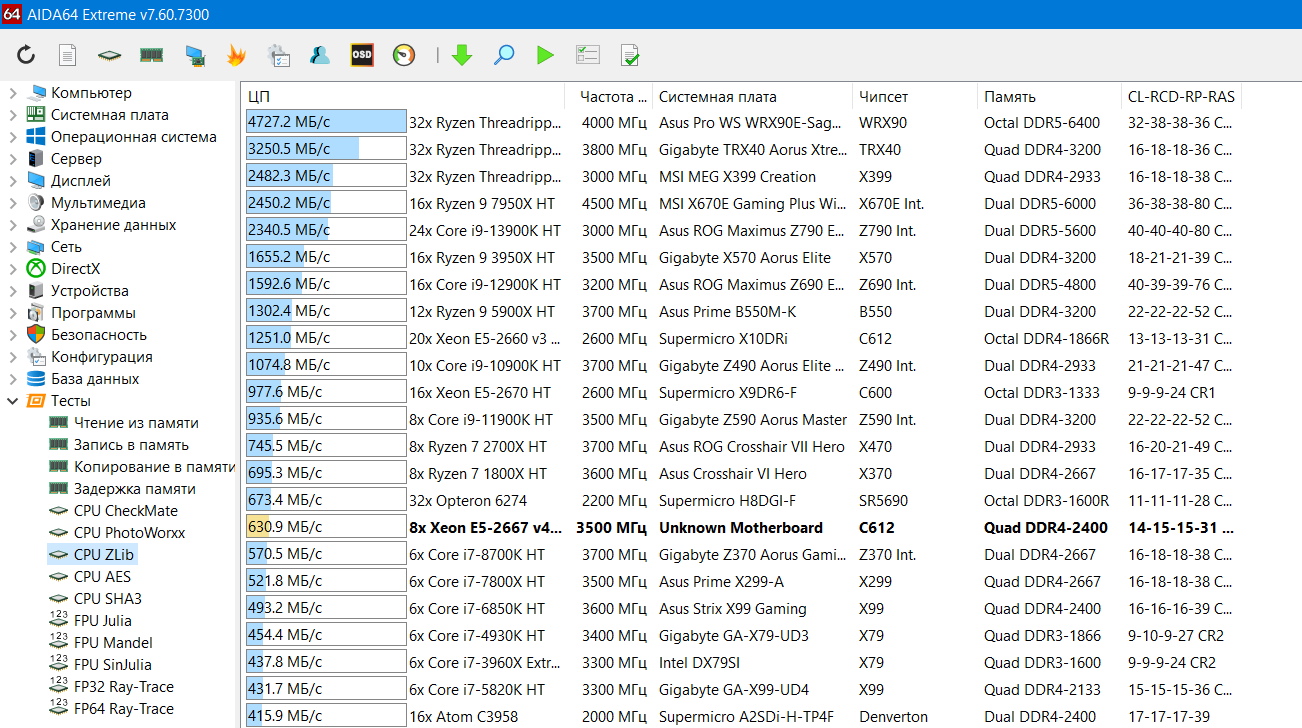This screenshot has width=1302, height=728.
Task: Click the monitor icon beside Дисплей
Action: point(36,181)
